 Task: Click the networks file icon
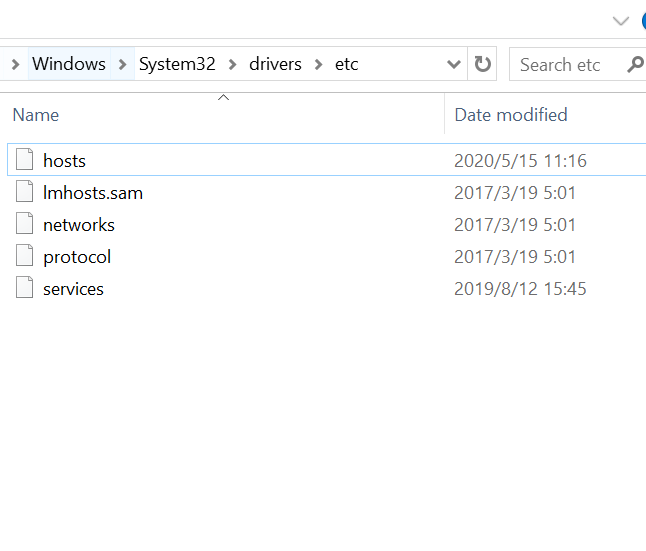pos(25,224)
